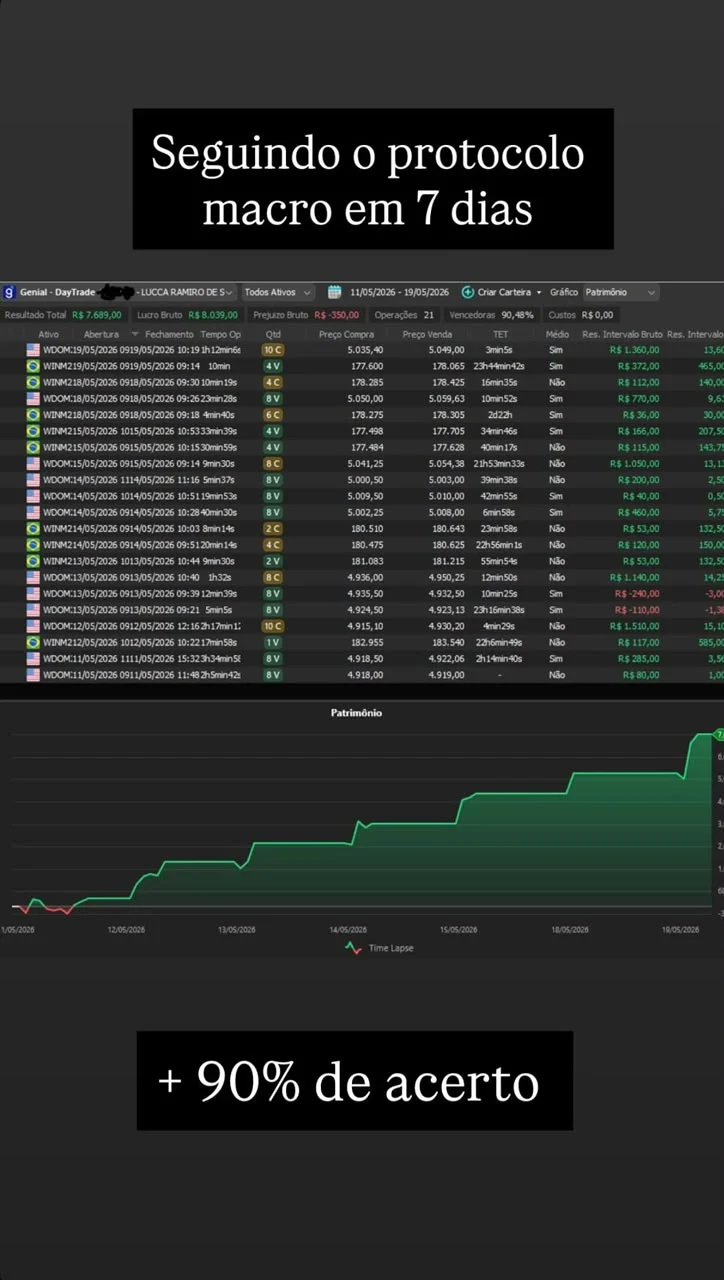Click the 1 V quantity badge on WINM212 row
Image resolution: width=724 pixels, height=1280 pixels.
[x=273, y=642]
